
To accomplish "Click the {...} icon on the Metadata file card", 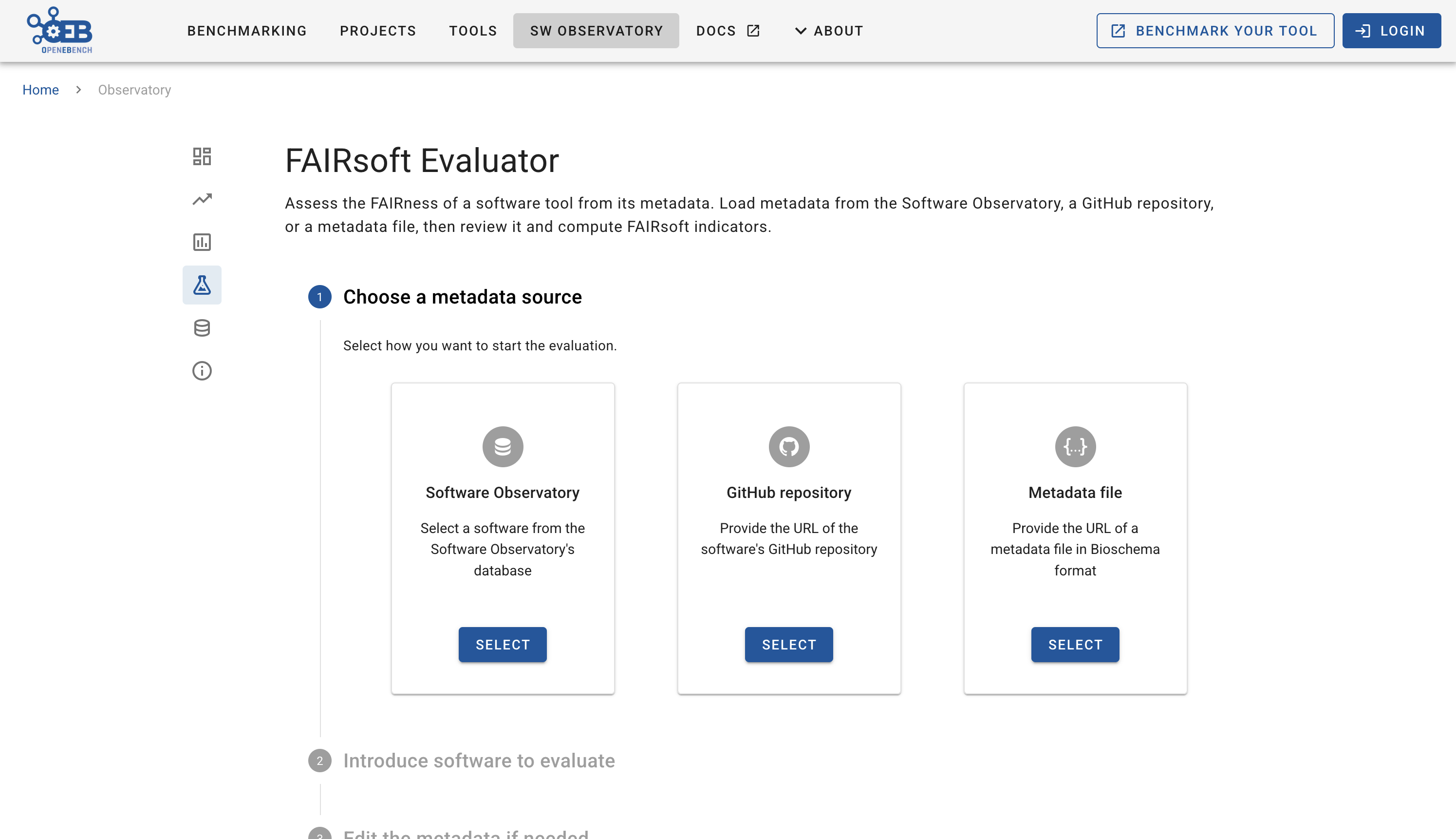I will click(x=1075, y=446).
